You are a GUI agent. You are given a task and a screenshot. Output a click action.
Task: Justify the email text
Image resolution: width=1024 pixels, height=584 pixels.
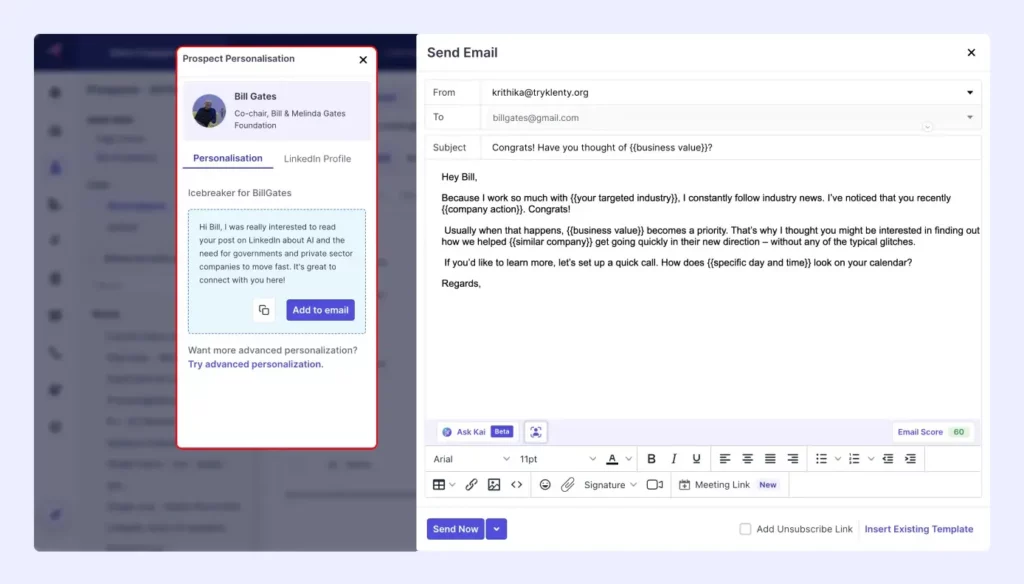pyautogui.click(x=770, y=459)
